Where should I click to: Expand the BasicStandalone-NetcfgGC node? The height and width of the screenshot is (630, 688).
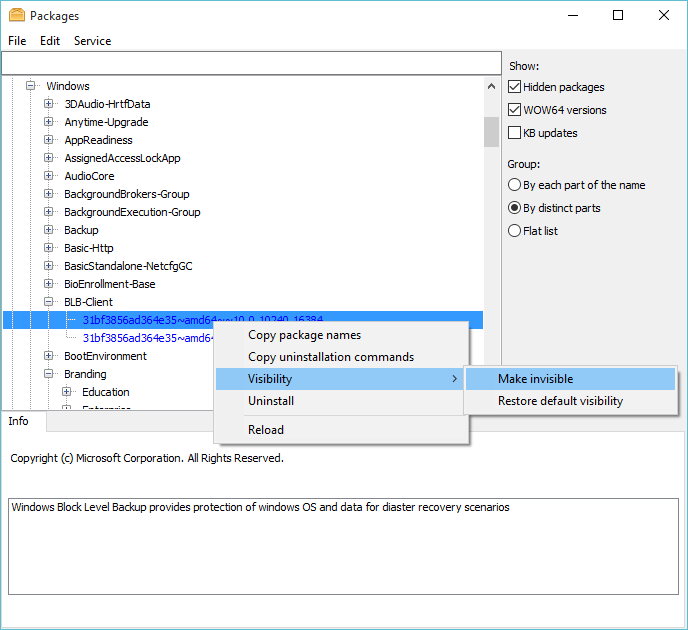(48, 265)
